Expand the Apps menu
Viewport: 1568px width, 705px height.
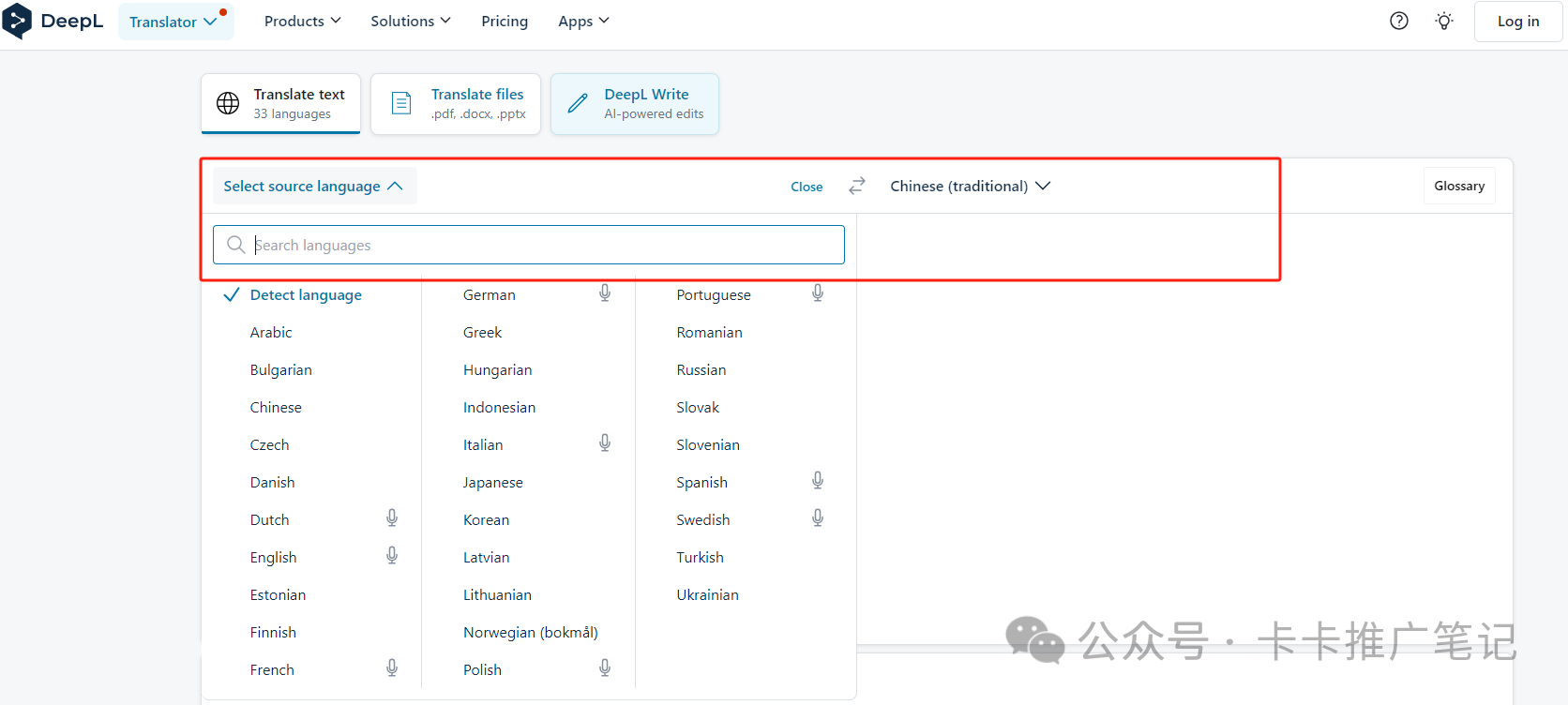583,21
